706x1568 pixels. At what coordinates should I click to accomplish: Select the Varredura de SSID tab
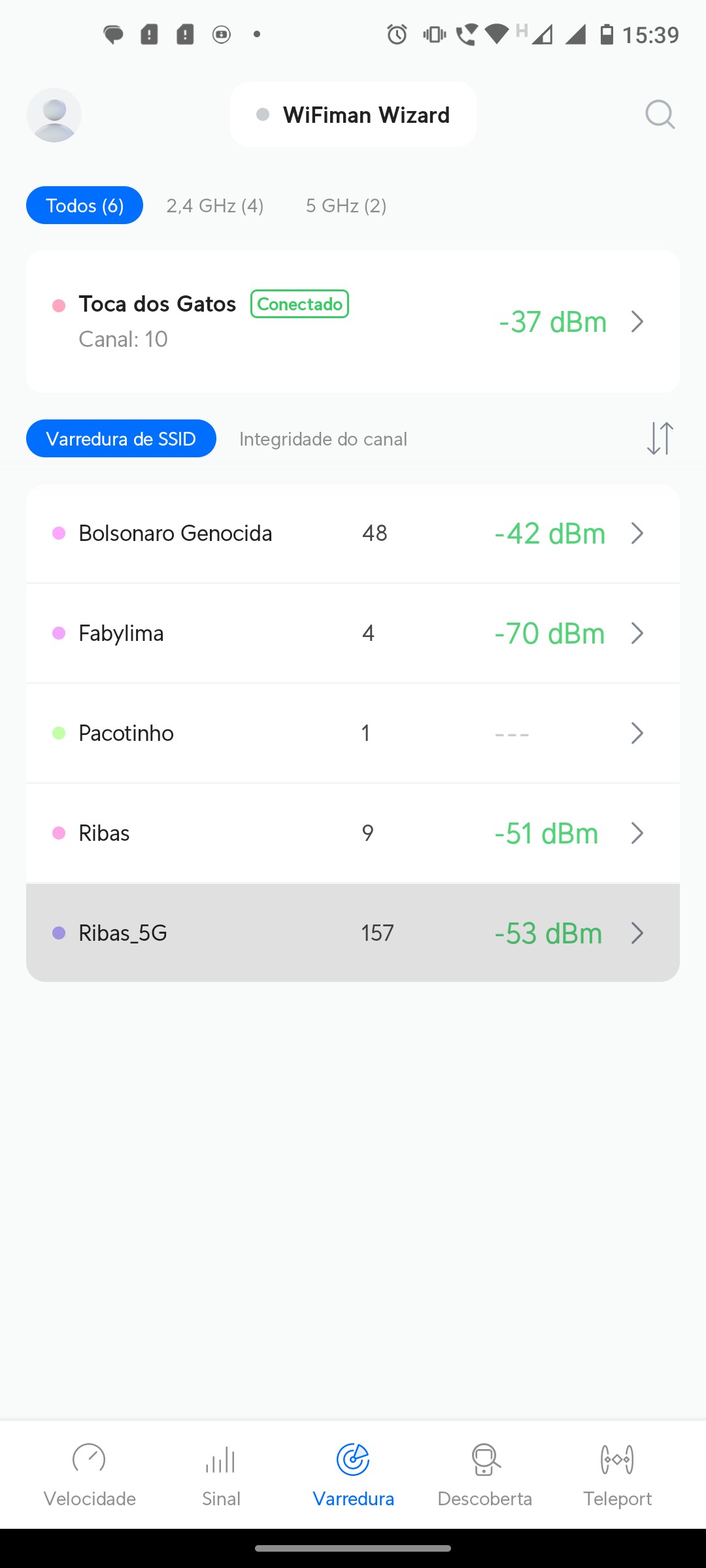(121, 438)
